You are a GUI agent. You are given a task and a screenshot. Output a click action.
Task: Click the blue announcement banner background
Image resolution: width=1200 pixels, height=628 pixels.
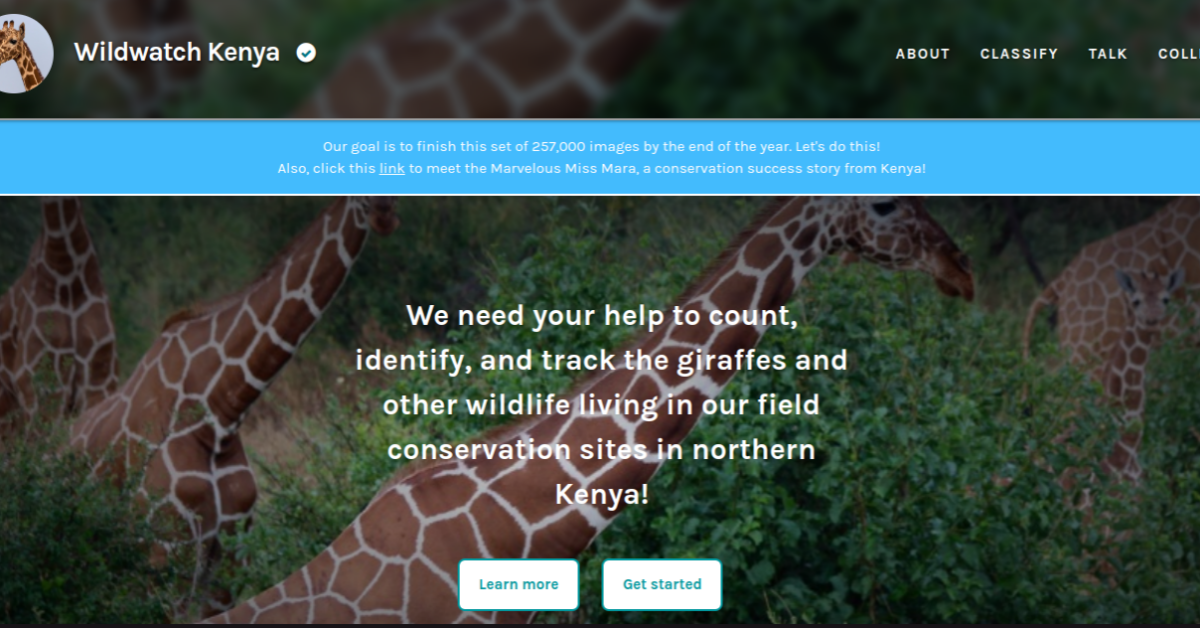600,157
